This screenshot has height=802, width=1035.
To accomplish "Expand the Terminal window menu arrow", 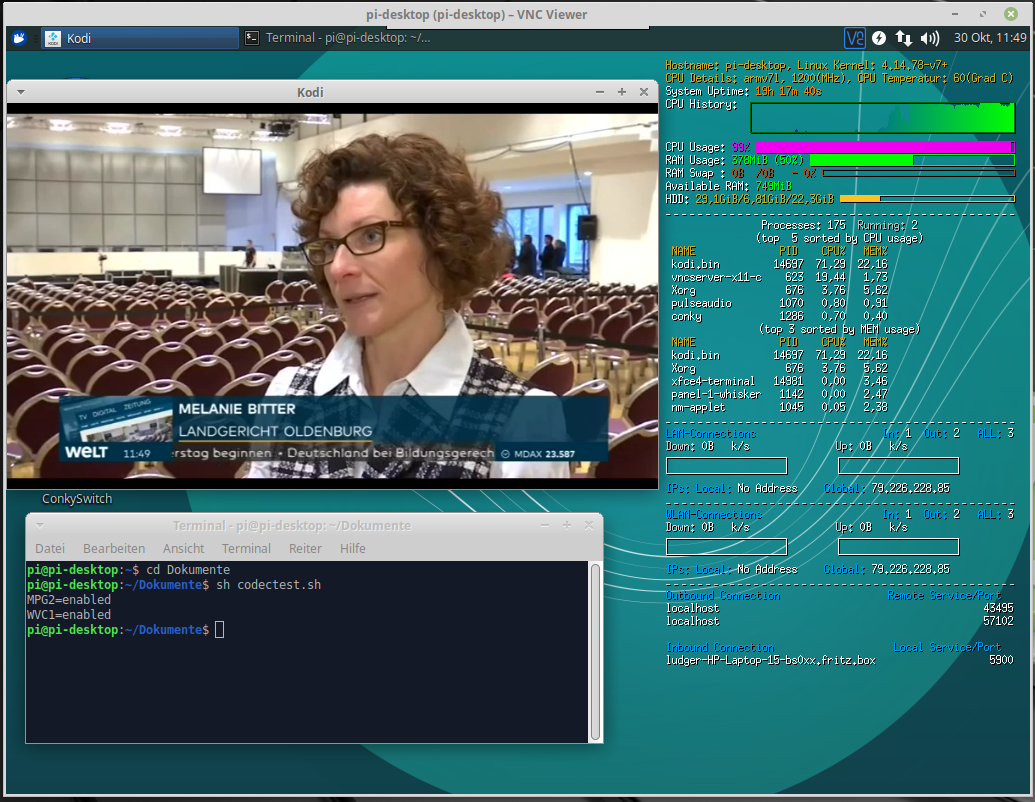I will point(39,525).
